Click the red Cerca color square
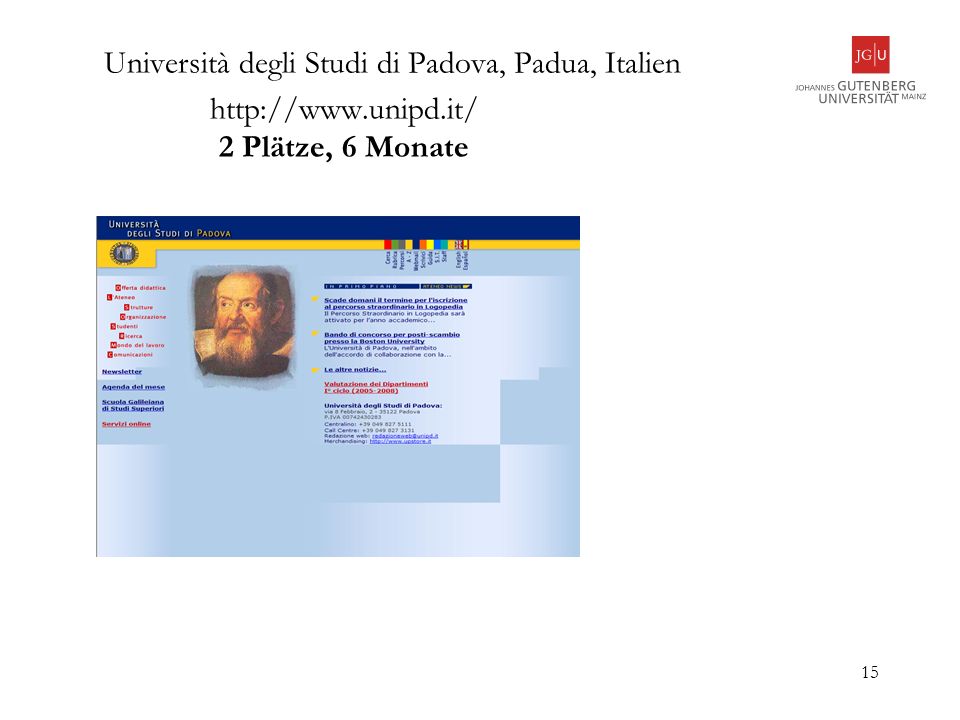Image resolution: width=960 pixels, height=720 pixels. coord(388,244)
